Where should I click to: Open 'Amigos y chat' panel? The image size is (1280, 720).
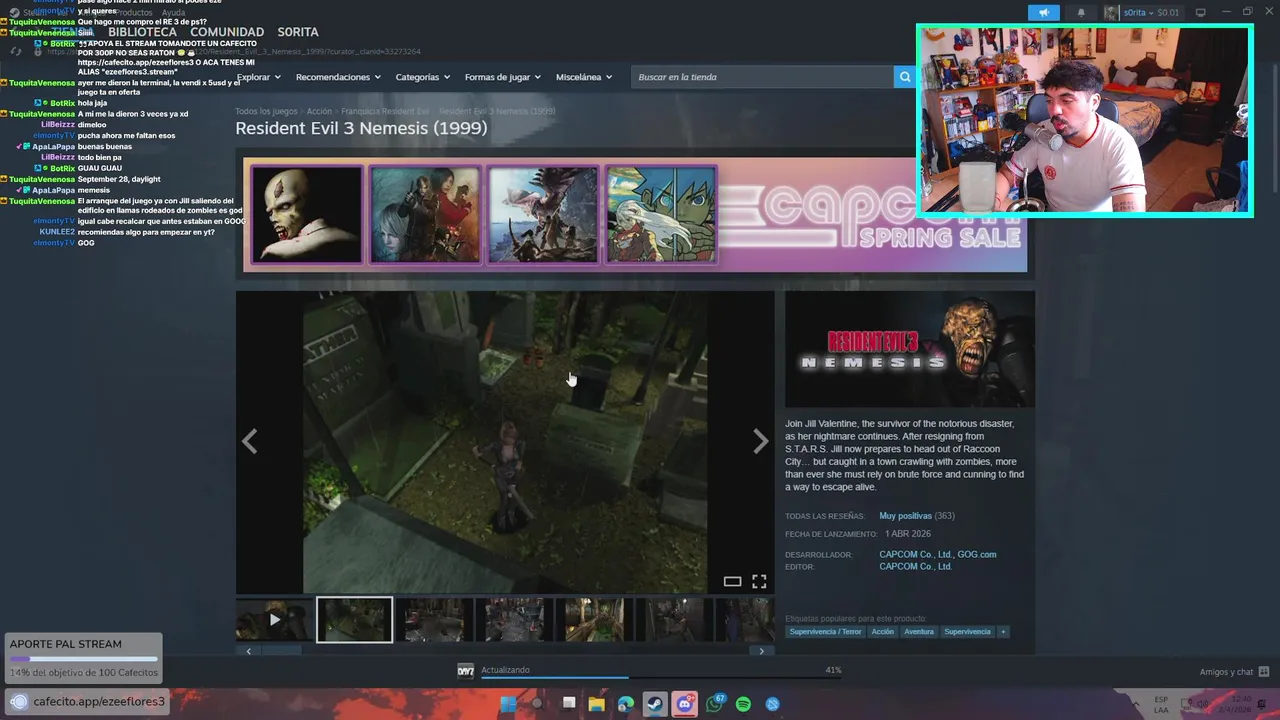pyautogui.click(x=1234, y=672)
